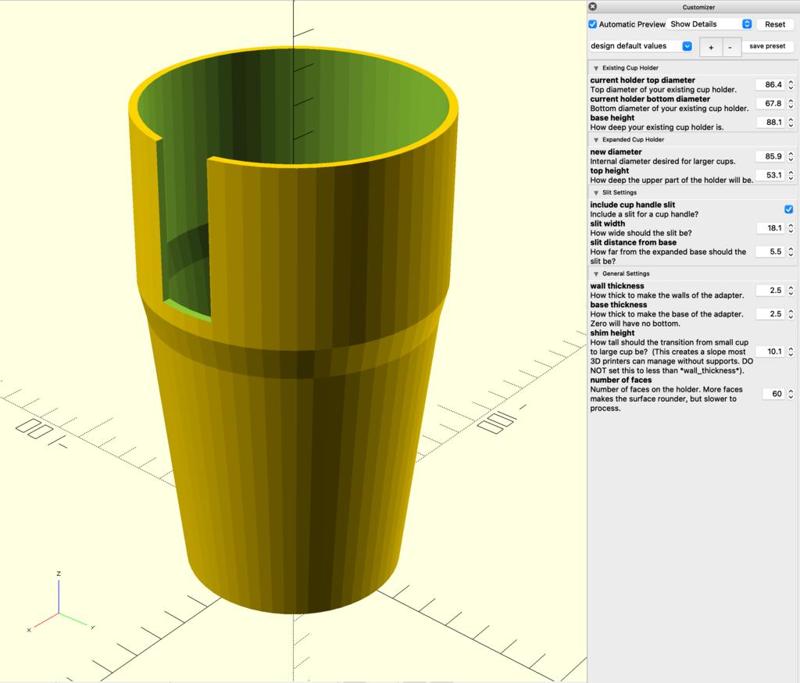The image size is (800, 683).
Task: Open the design default values preset dropdown
Action: coord(686,46)
